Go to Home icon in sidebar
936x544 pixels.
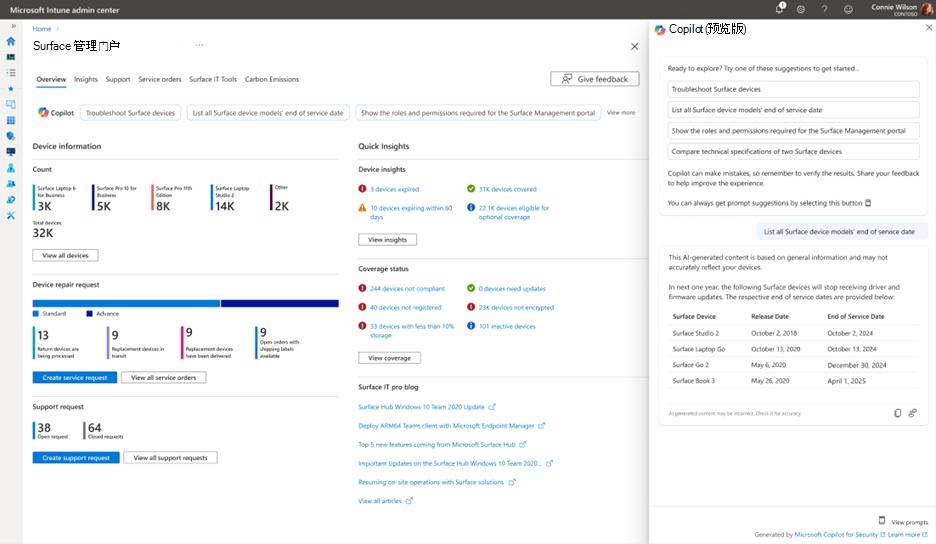point(11,41)
